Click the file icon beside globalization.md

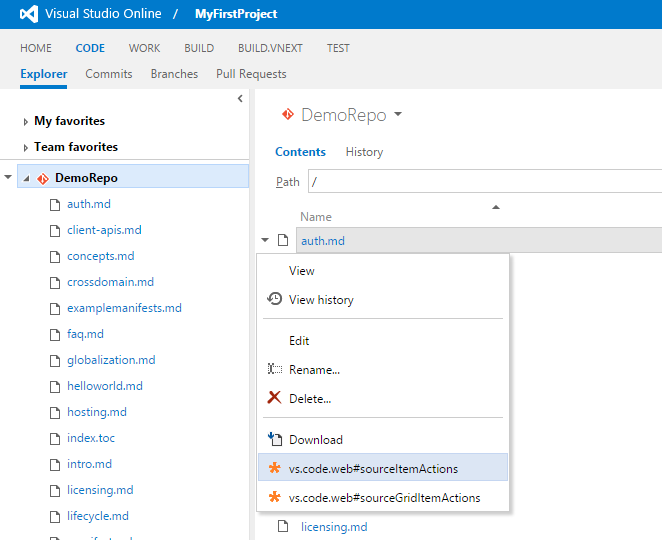(x=55, y=361)
